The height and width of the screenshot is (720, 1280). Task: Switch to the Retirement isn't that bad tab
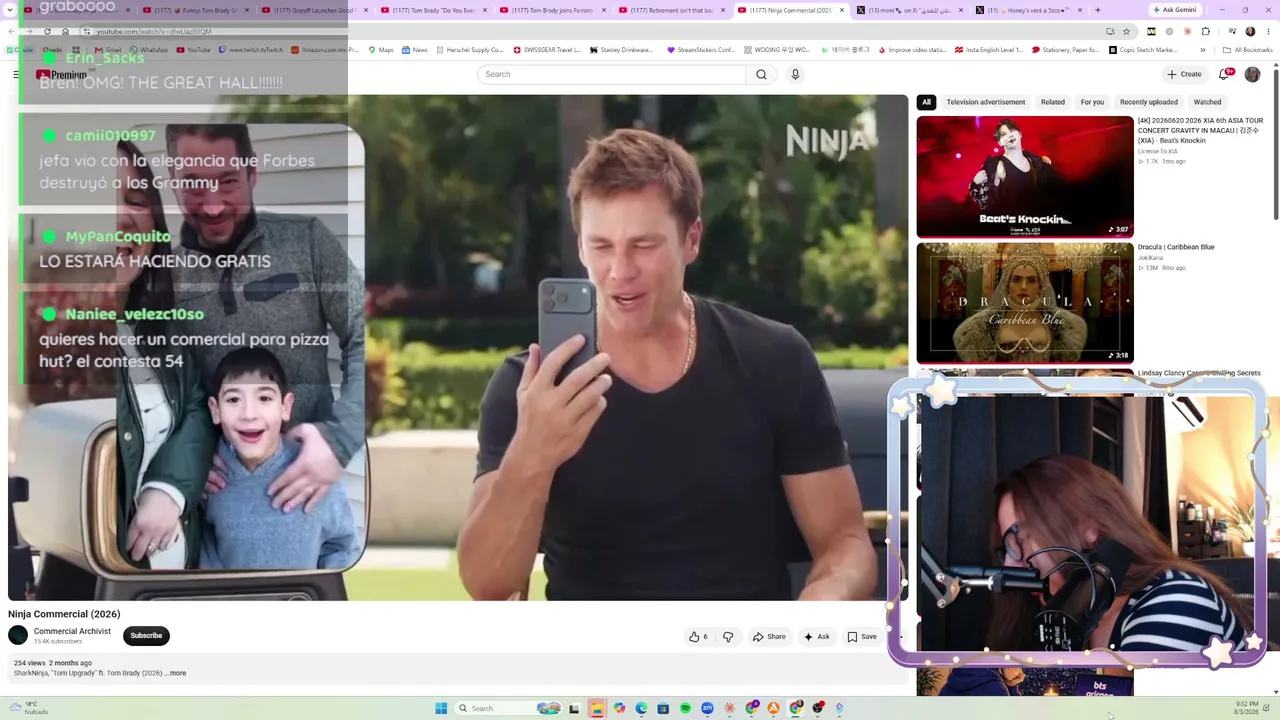671,10
